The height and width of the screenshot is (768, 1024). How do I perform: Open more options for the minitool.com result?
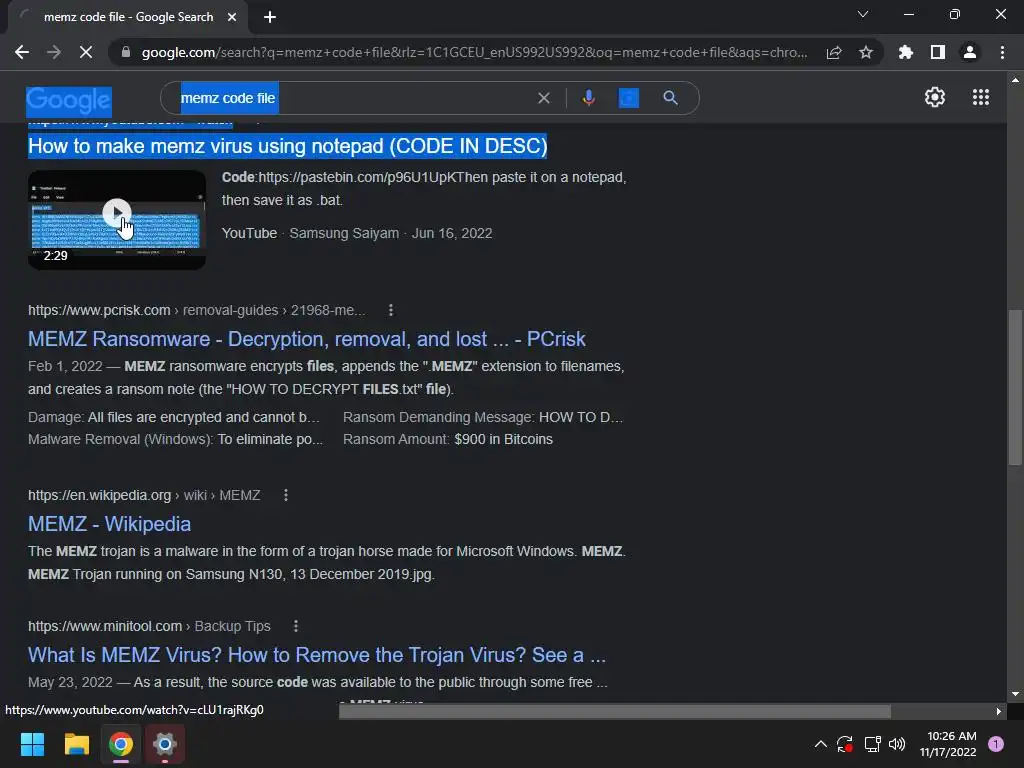[x=295, y=626]
